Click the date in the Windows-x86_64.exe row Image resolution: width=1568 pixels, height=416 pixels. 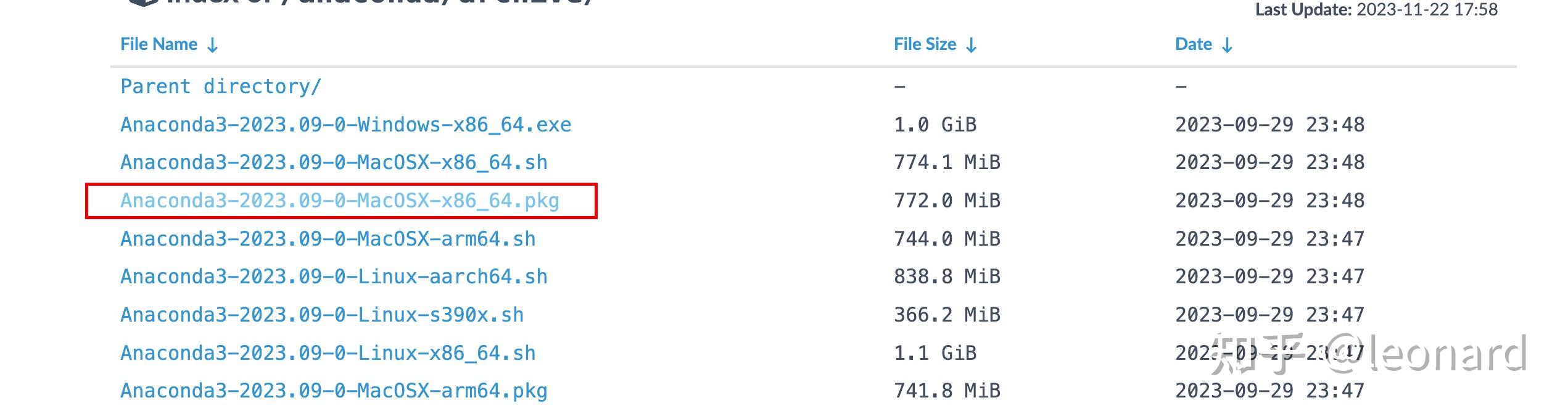1269,125
